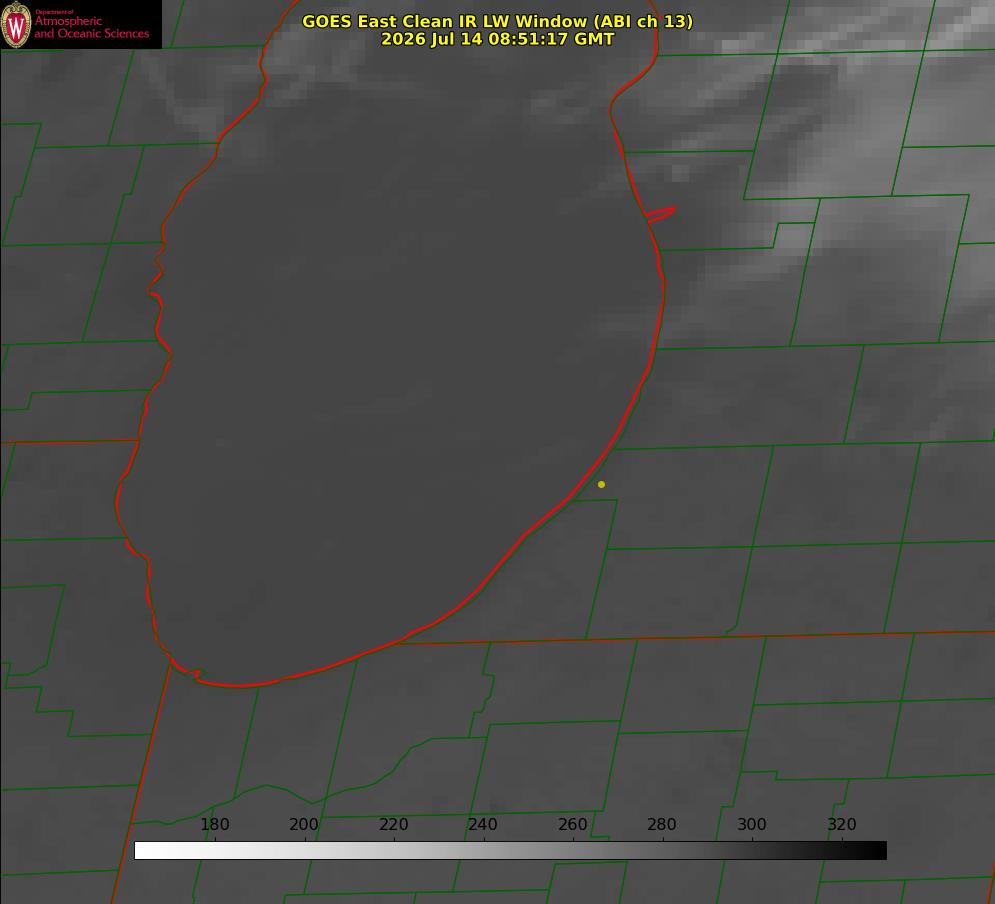Click the 320 colorbar label

[842, 824]
